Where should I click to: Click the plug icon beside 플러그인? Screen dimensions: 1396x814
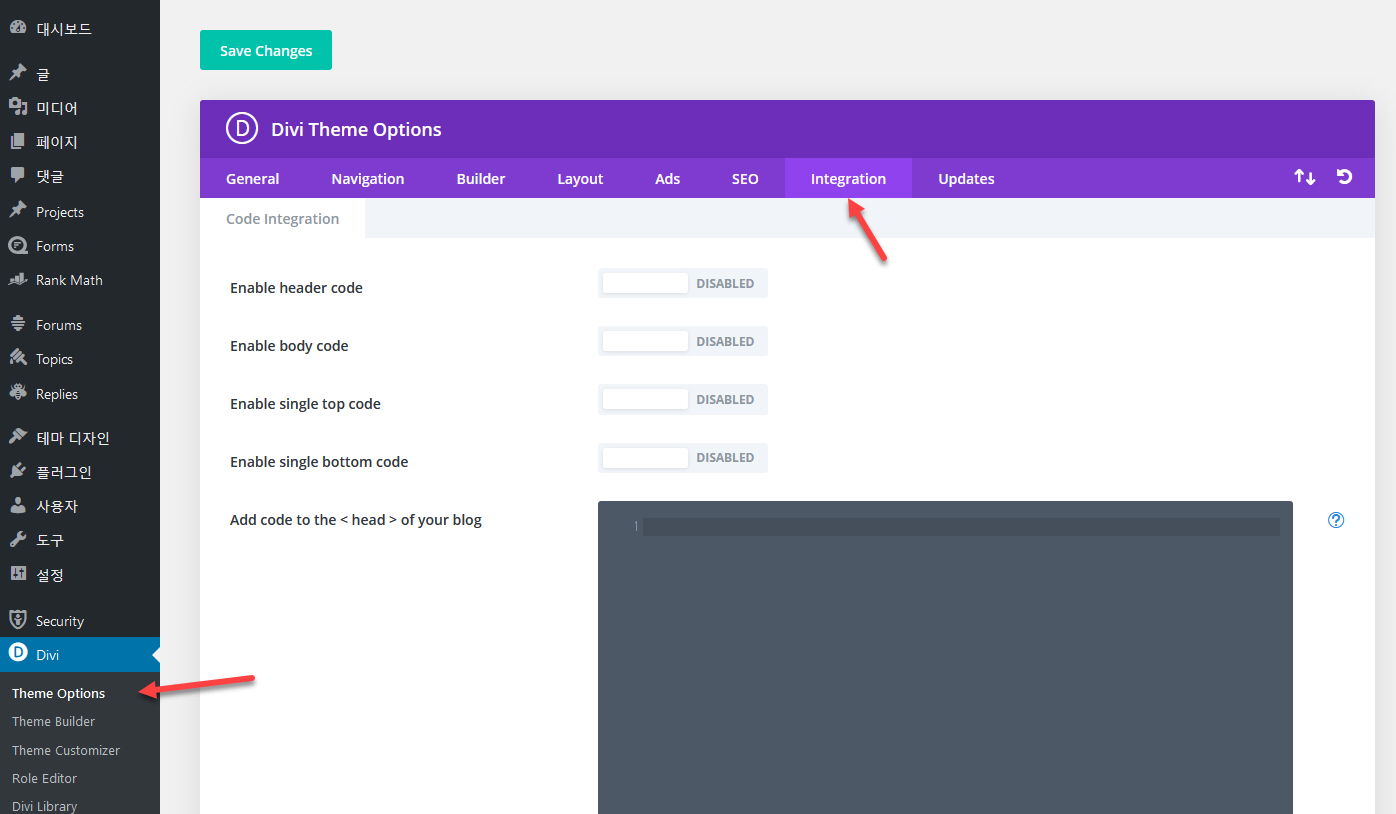[x=18, y=471]
